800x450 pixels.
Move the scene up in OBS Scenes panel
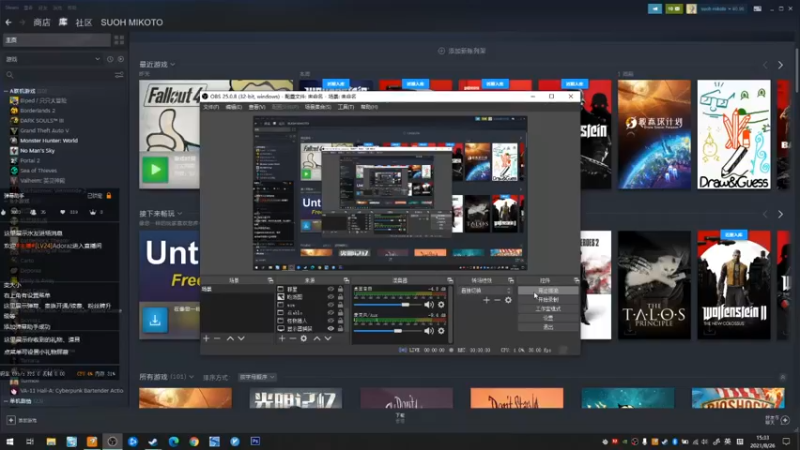230,338
